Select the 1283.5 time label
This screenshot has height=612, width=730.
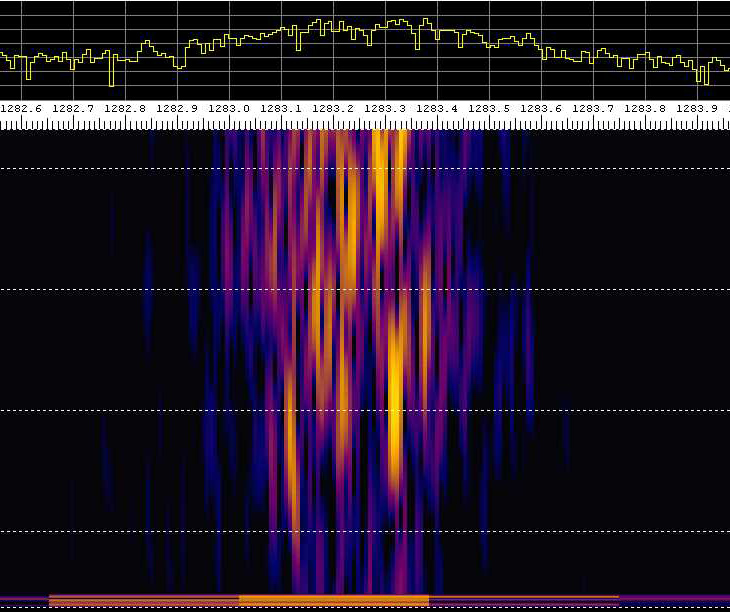click(x=489, y=109)
